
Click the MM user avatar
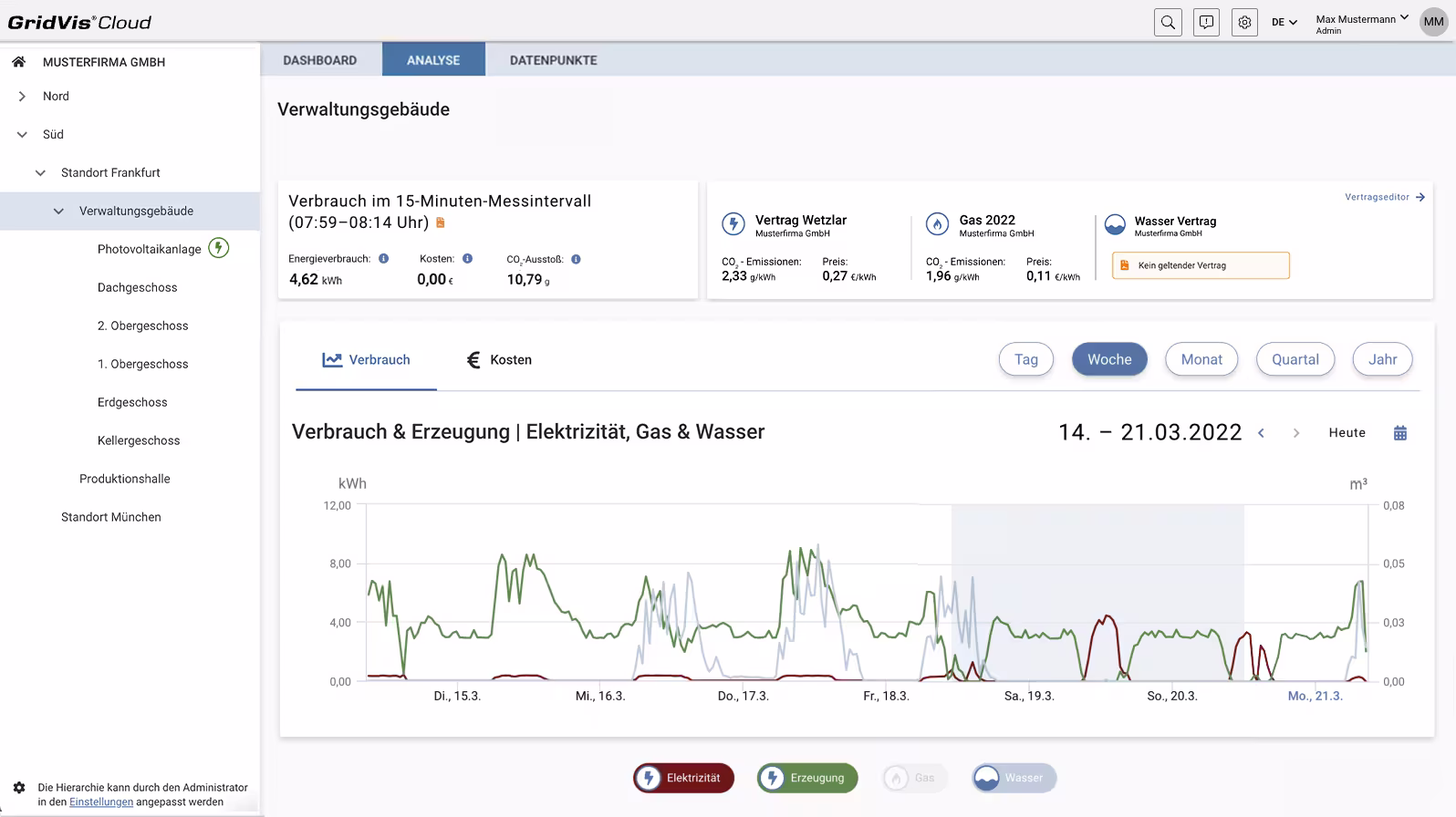(x=1433, y=22)
